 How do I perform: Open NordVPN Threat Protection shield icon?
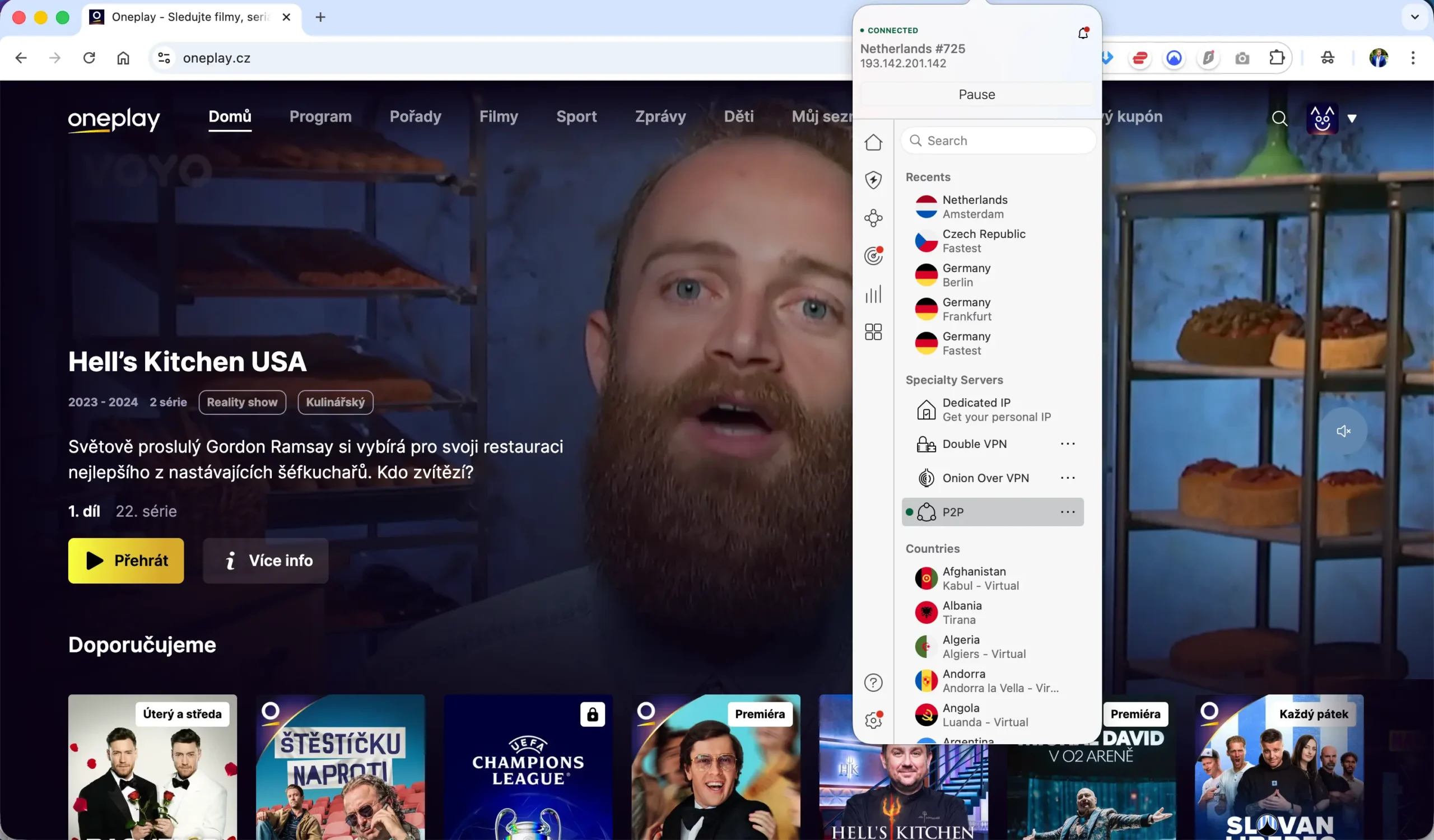click(873, 180)
